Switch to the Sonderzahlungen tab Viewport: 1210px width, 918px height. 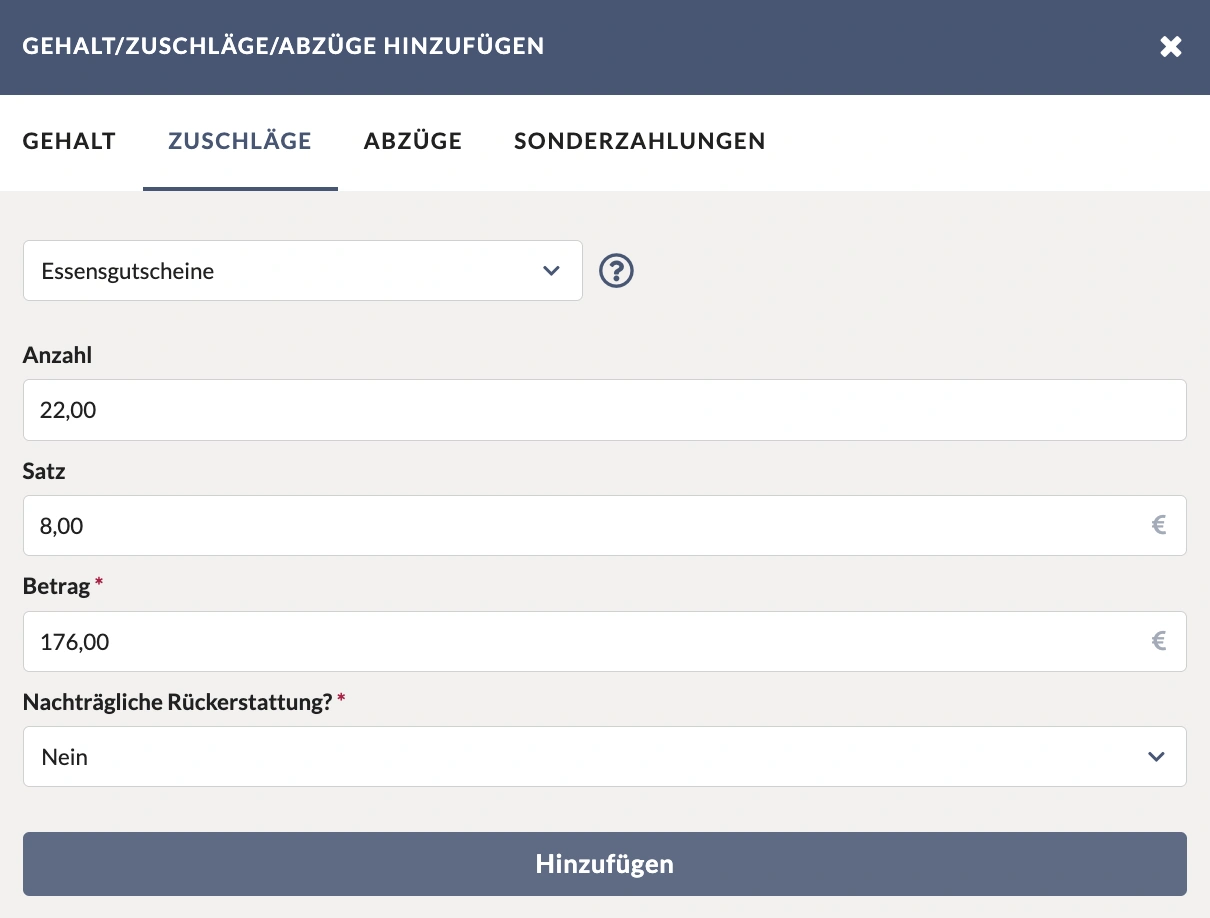639,141
